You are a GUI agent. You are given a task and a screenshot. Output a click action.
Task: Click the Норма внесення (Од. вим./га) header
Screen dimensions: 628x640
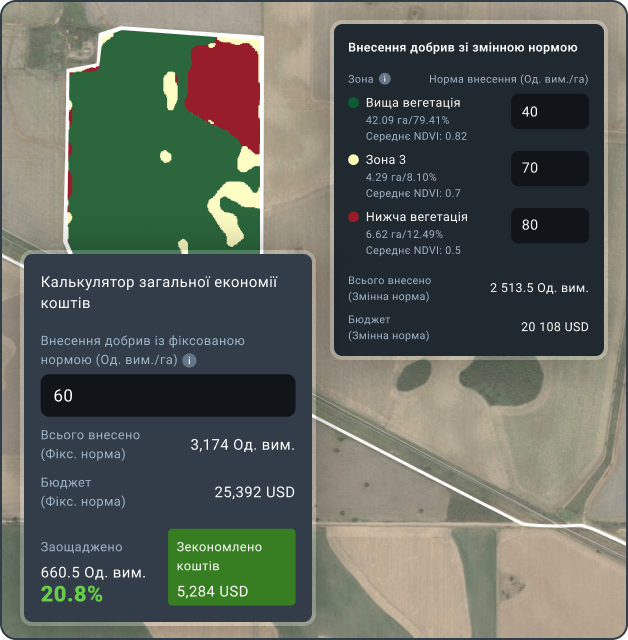point(508,79)
